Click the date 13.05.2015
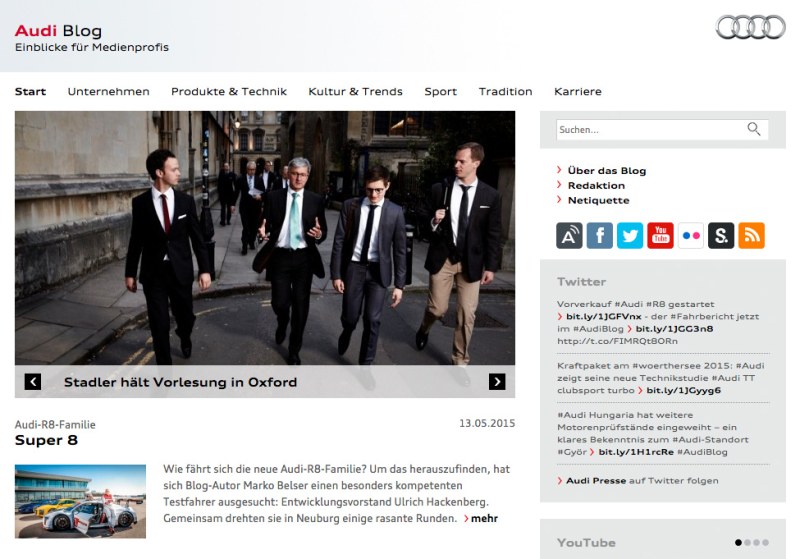This screenshot has width=800, height=559. 487,423
